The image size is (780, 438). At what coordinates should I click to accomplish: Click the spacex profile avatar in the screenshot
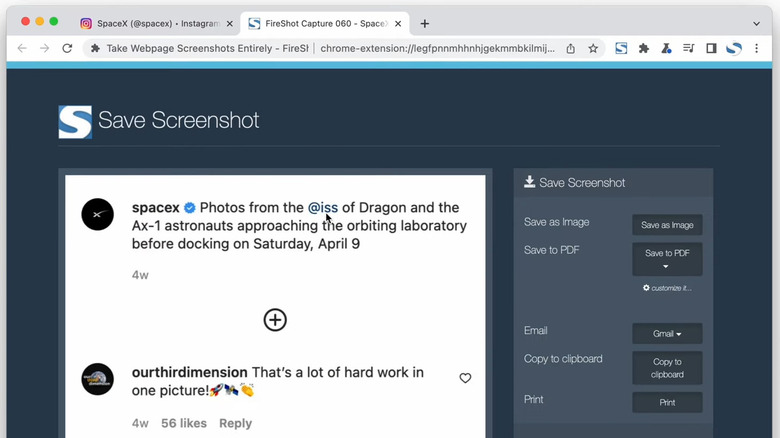pos(98,214)
